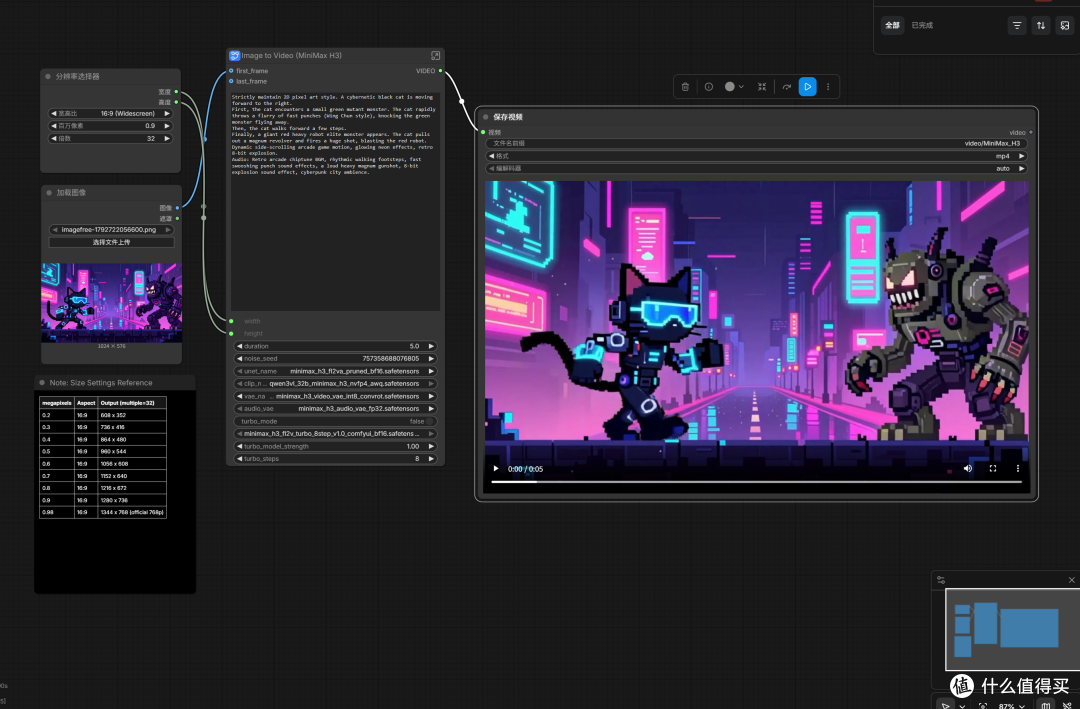
Task: Open the node color picker dropdown
Action: (734, 87)
